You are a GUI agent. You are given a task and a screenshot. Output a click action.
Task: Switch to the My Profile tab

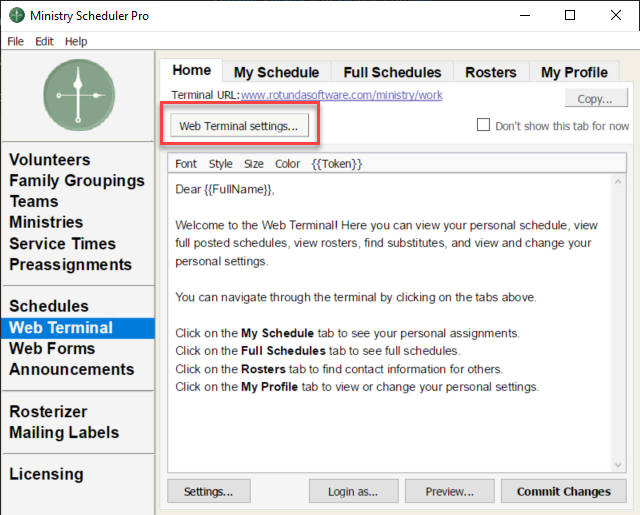pos(574,73)
